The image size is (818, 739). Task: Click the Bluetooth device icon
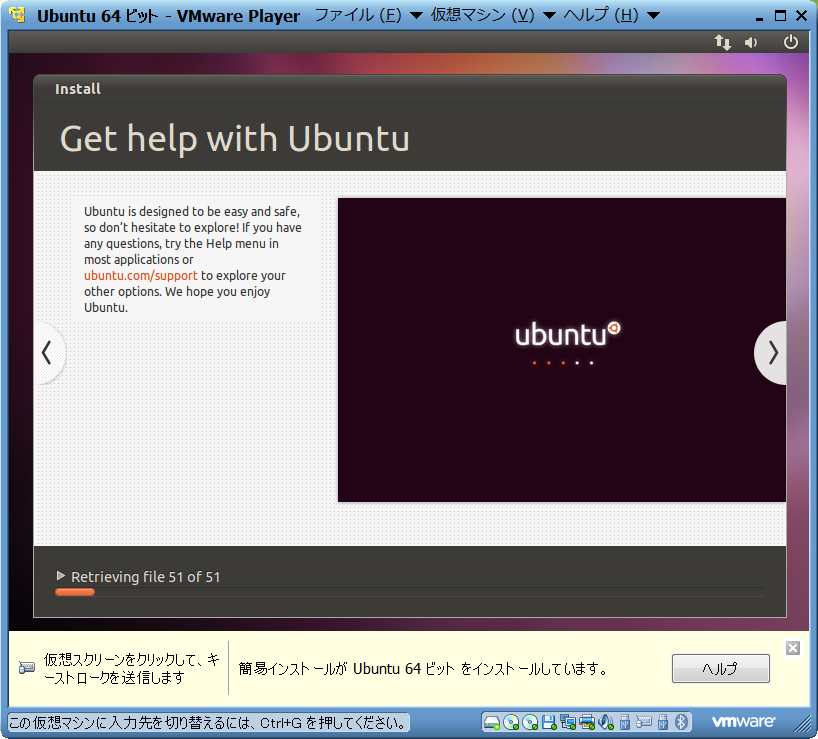pos(681,722)
